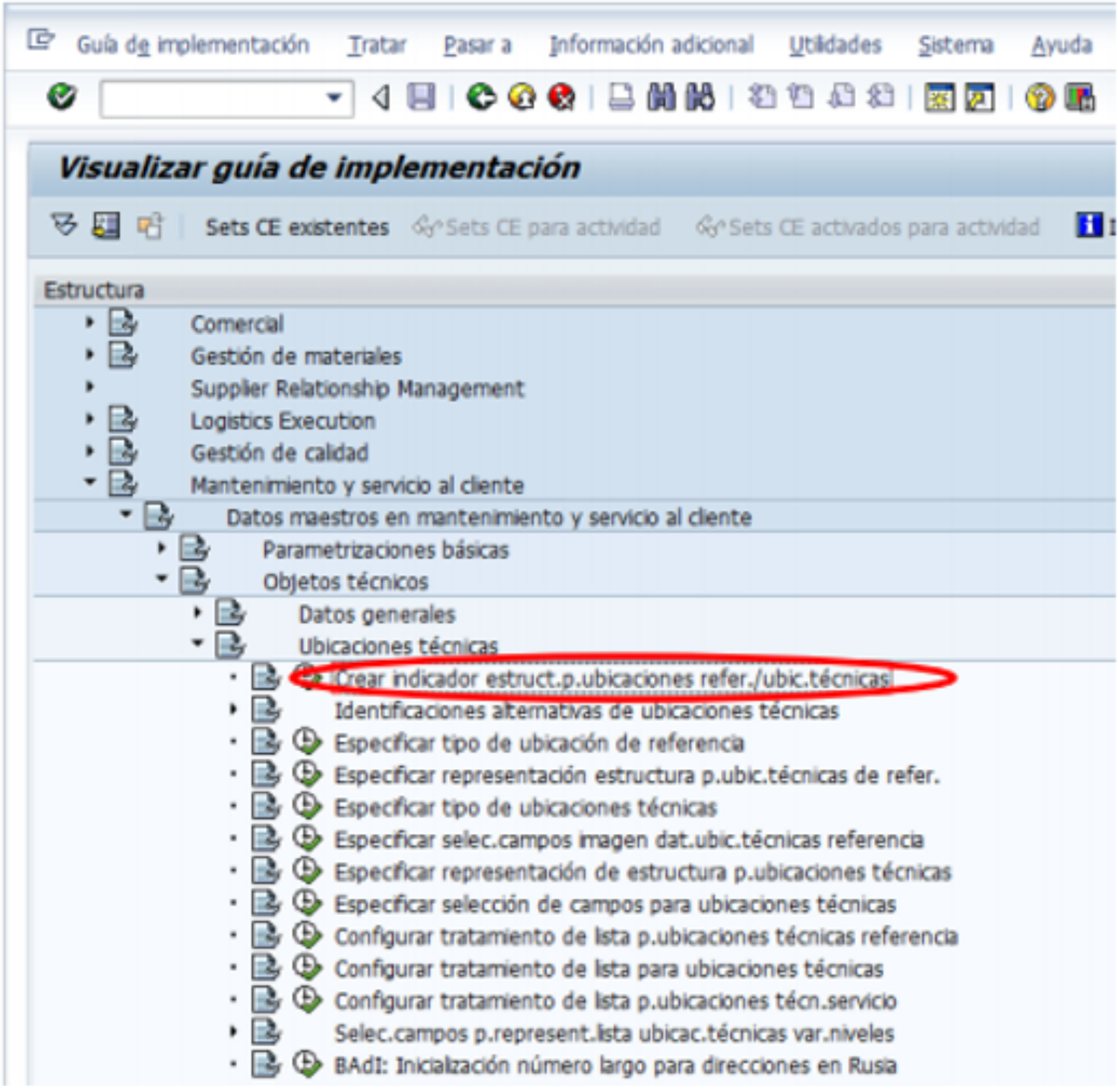This screenshot has height=1092, width=1118.
Task: Click the Previous page icon
Action: [801, 97]
